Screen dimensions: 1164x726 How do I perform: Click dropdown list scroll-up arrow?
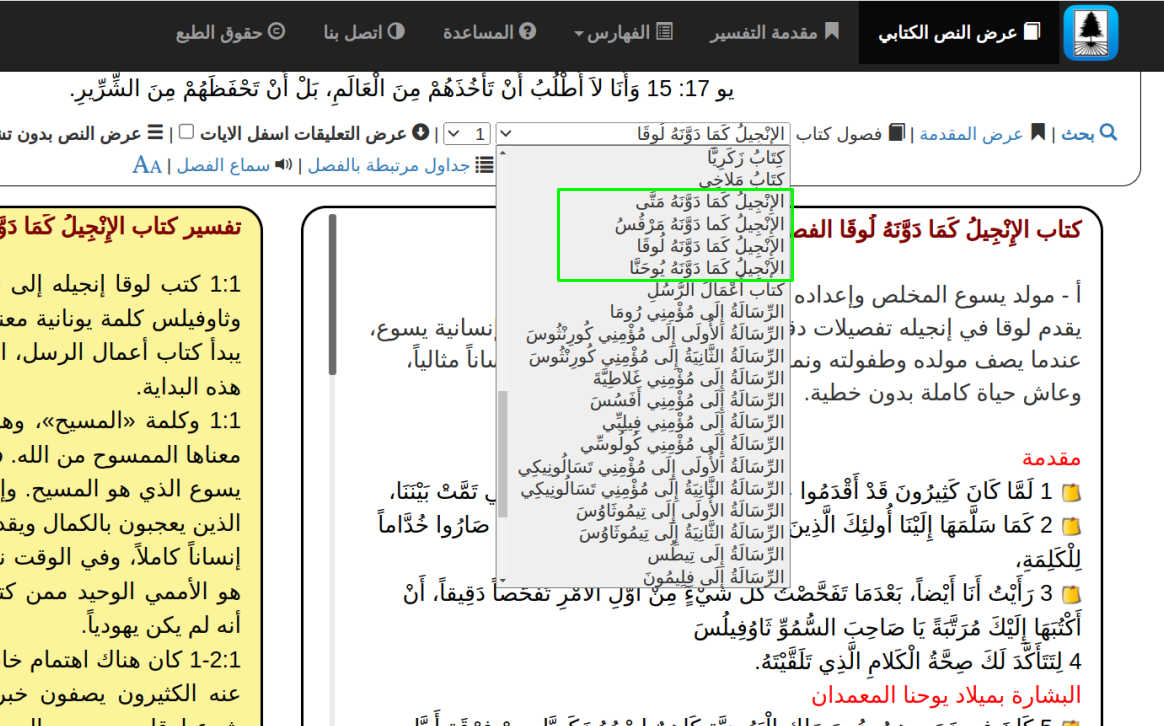(x=503, y=153)
